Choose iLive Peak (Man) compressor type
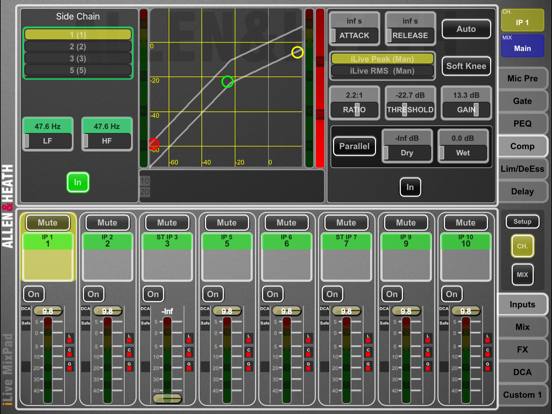The height and width of the screenshot is (414, 552). coord(382,59)
